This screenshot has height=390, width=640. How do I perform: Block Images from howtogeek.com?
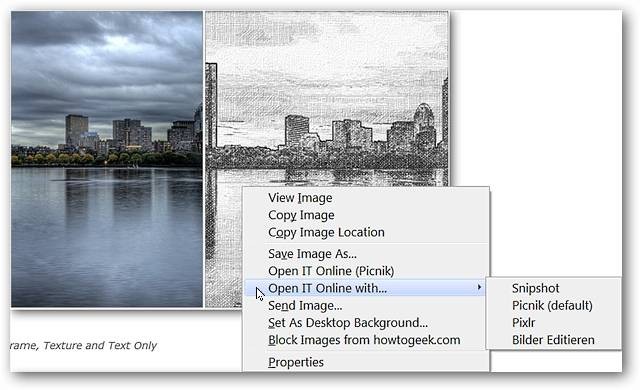click(x=366, y=340)
